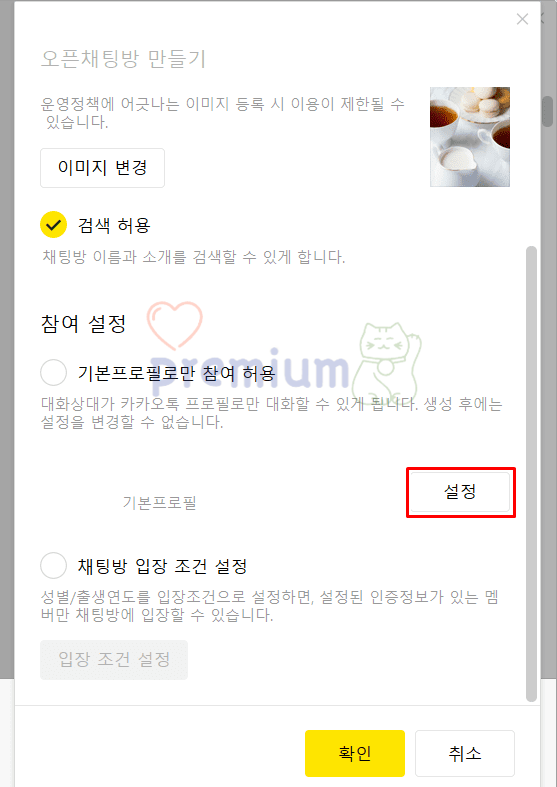Enable the 기본프로필로만 참여 허용 checkbox circle

53,372
